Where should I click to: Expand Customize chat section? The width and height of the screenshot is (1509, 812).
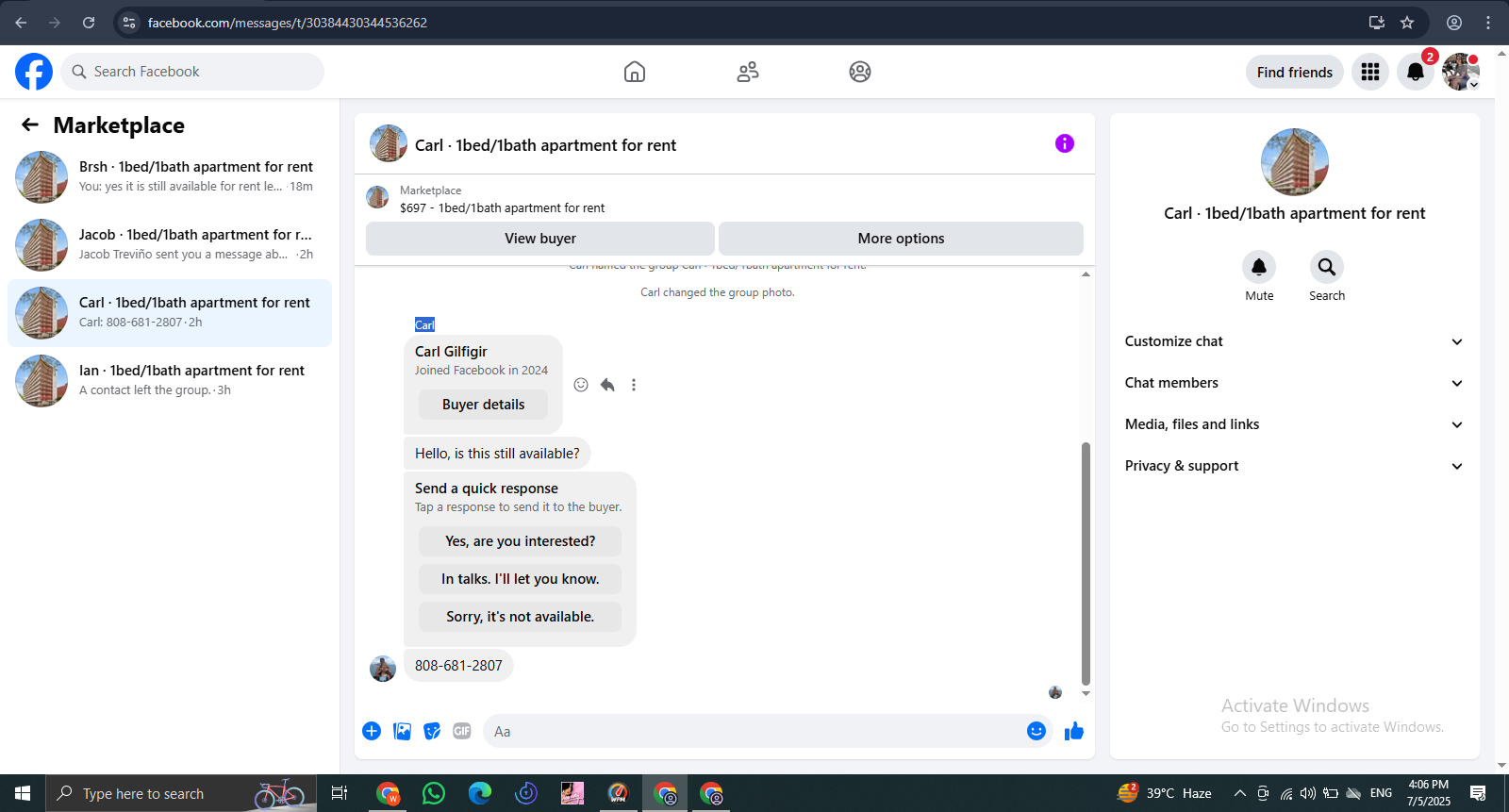[1294, 341]
